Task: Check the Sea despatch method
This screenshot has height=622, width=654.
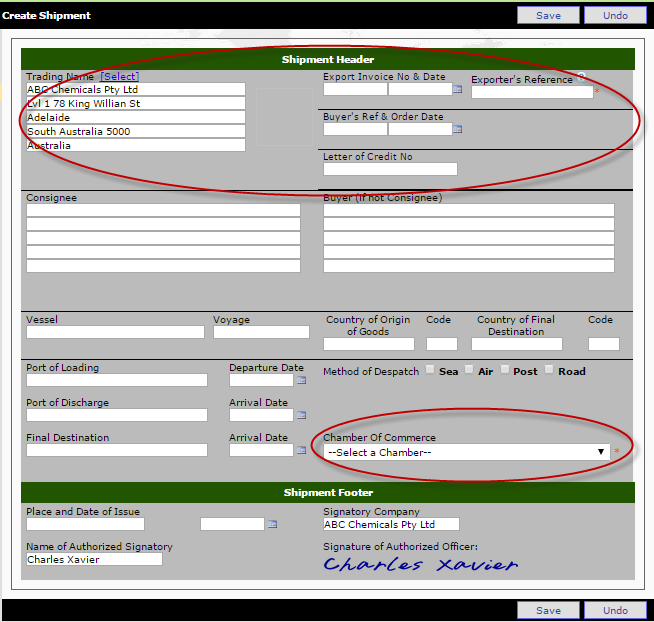Action: coord(430,370)
